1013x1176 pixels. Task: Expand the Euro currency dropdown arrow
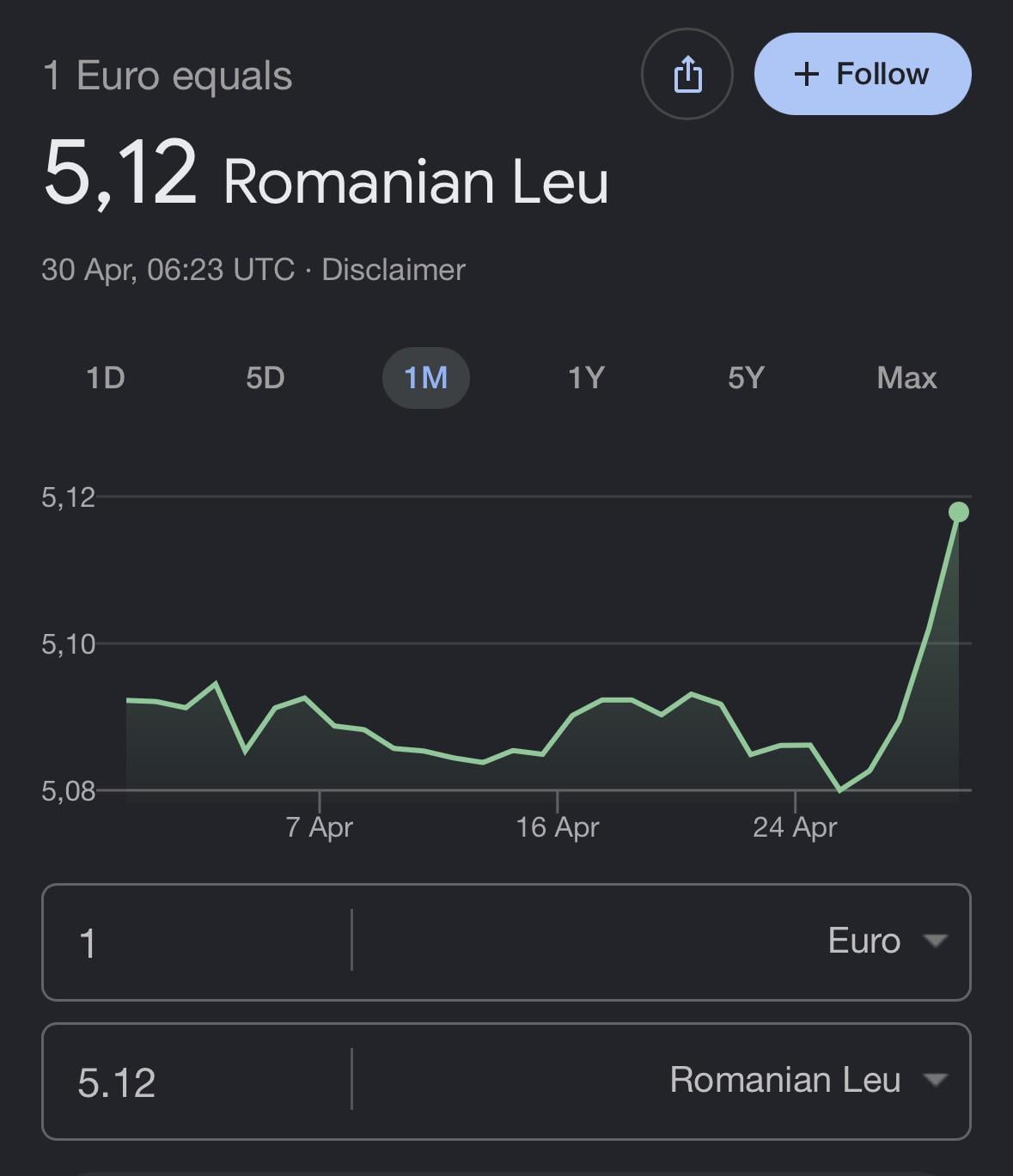[x=935, y=941]
